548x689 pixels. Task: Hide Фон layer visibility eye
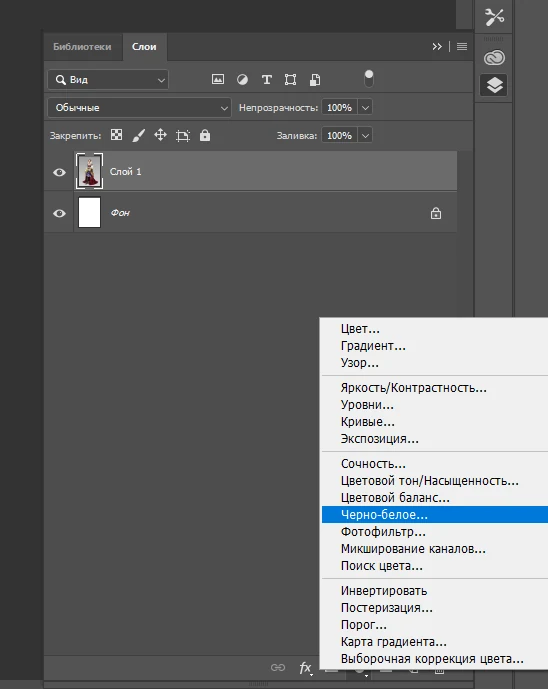[59, 214]
